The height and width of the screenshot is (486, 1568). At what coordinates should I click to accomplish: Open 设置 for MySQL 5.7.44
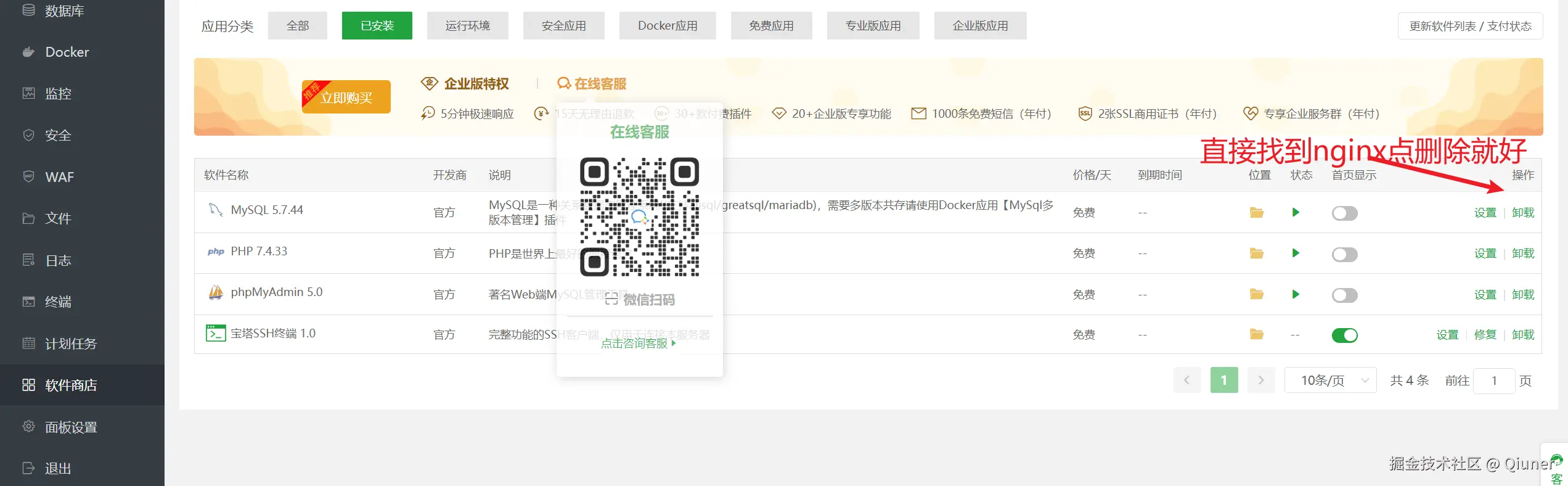click(x=1485, y=213)
